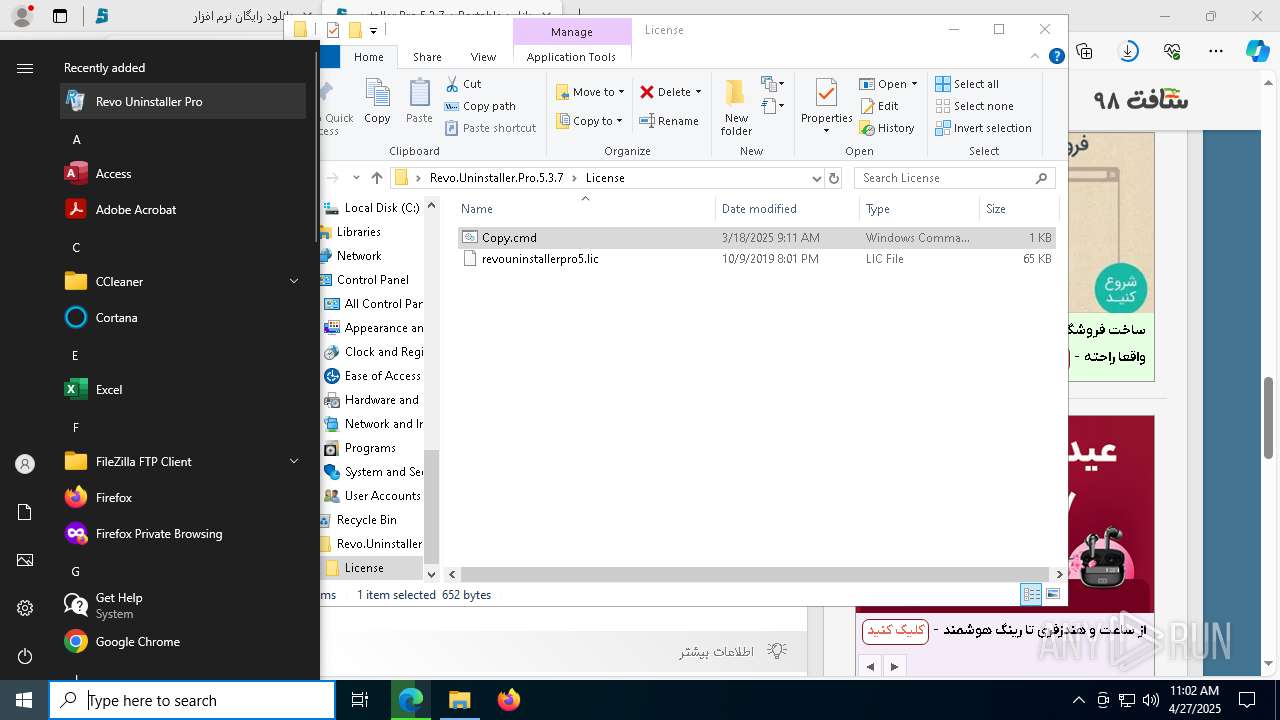The width and height of the screenshot is (1280, 720).
Task: Open Properties in the ribbon
Action: coord(826,107)
